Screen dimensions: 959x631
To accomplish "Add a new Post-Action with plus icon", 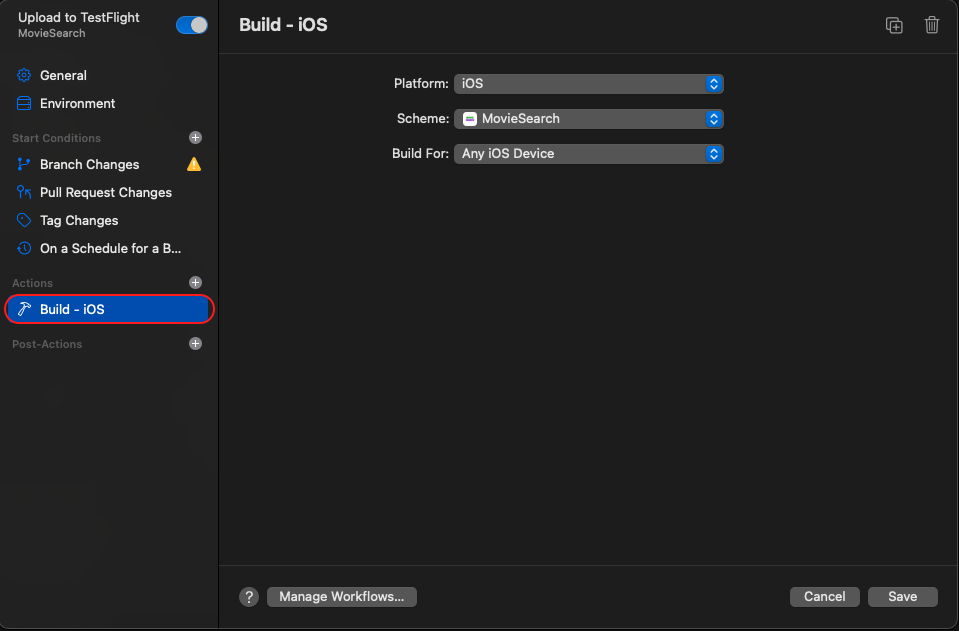I will [x=195, y=344].
